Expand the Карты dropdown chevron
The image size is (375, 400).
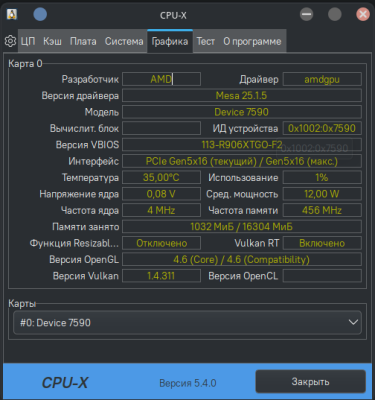click(x=353, y=322)
